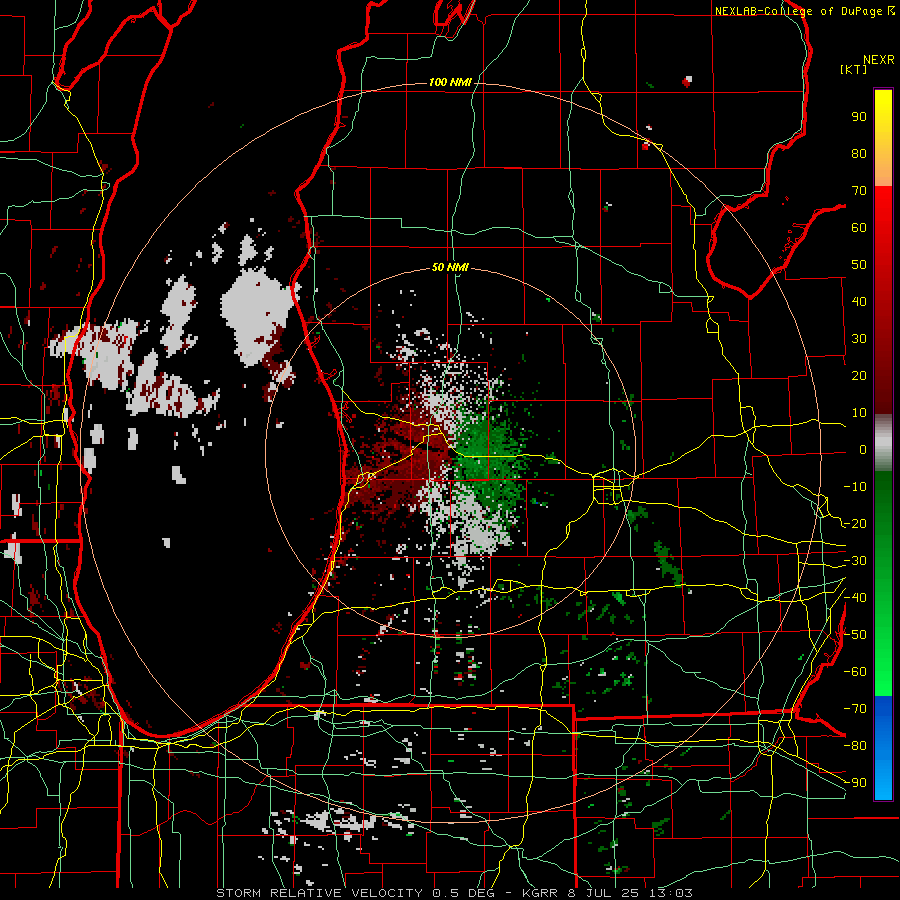Click the 30 value on velocity scale
This screenshot has width=900, height=900.
point(859,339)
